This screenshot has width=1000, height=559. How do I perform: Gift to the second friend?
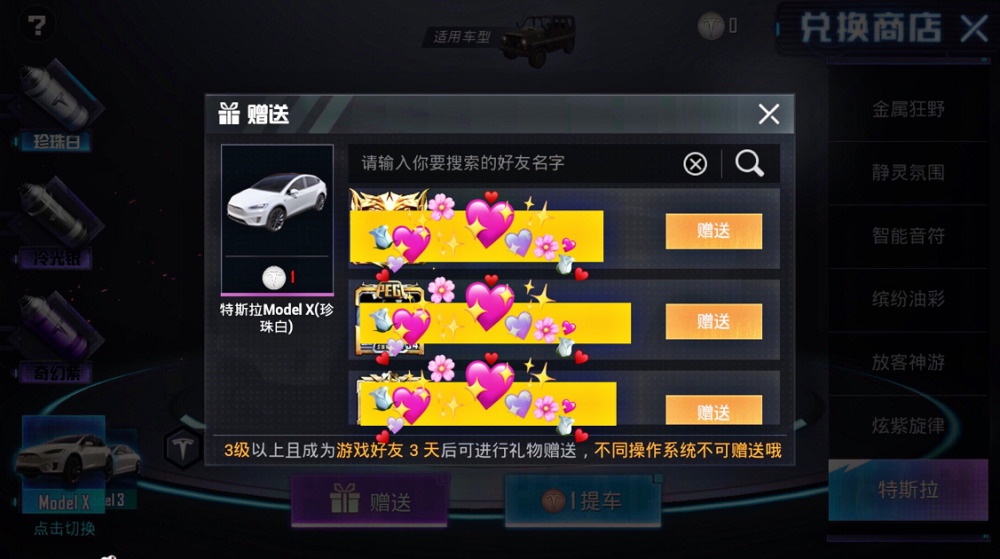point(714,321)
